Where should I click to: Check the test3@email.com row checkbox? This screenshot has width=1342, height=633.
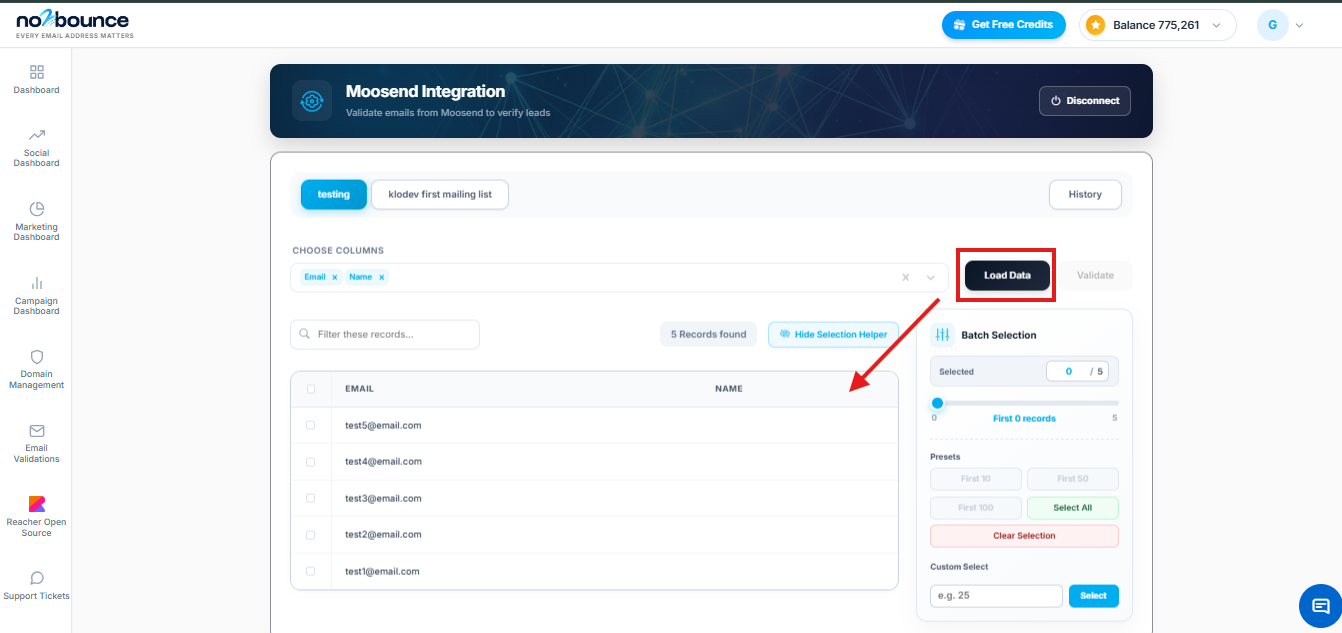[x=310, y=498]
